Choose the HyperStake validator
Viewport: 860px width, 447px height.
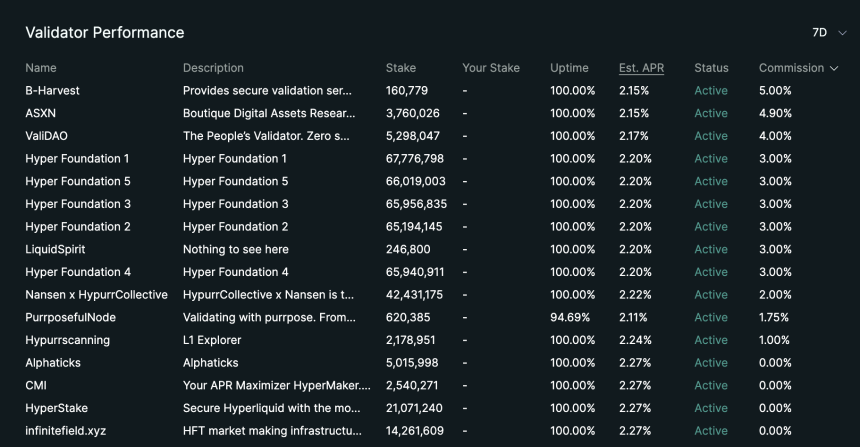(x=56, y=408)
